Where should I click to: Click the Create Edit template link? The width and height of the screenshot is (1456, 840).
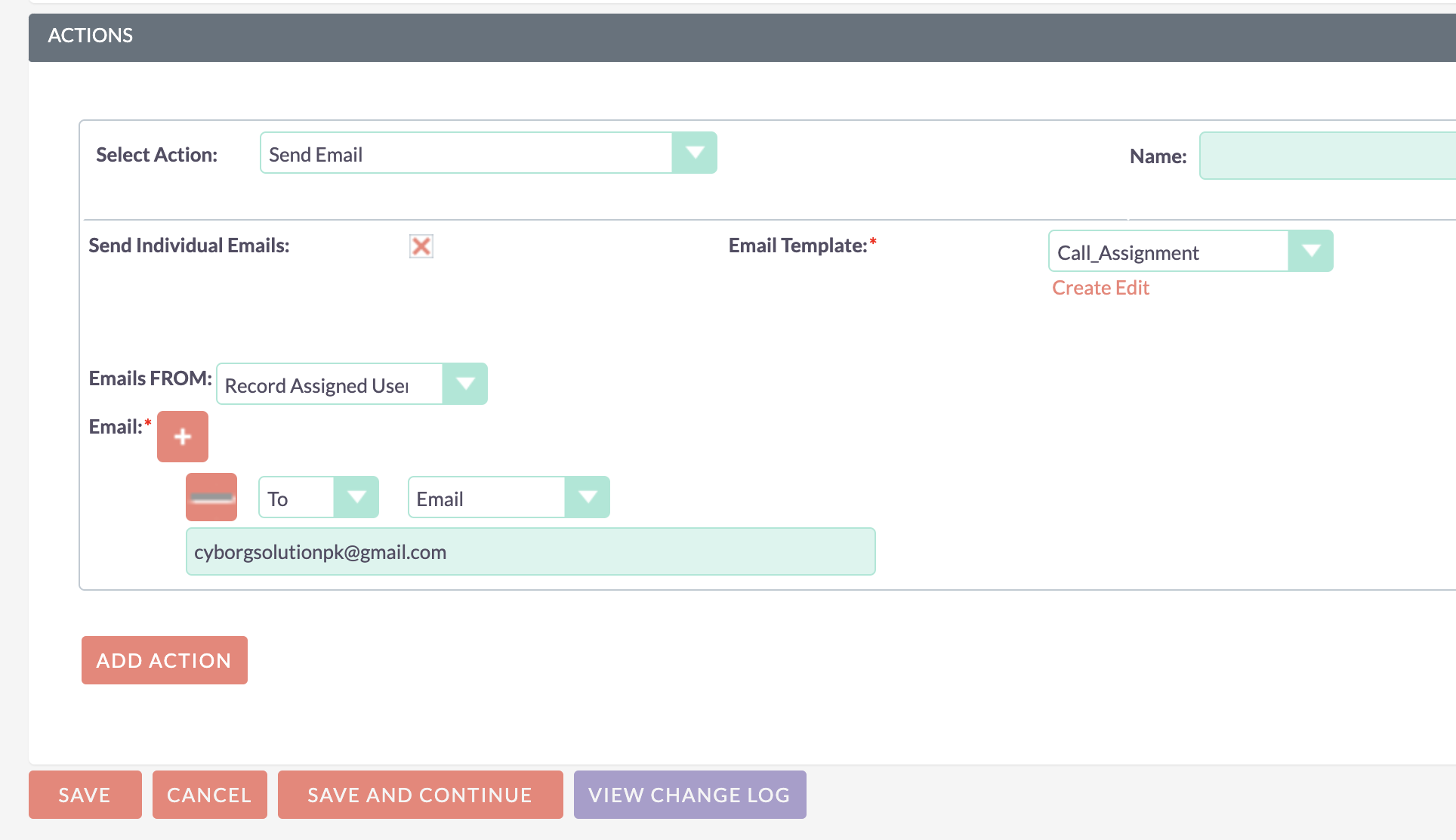[x=1100, y=288]
